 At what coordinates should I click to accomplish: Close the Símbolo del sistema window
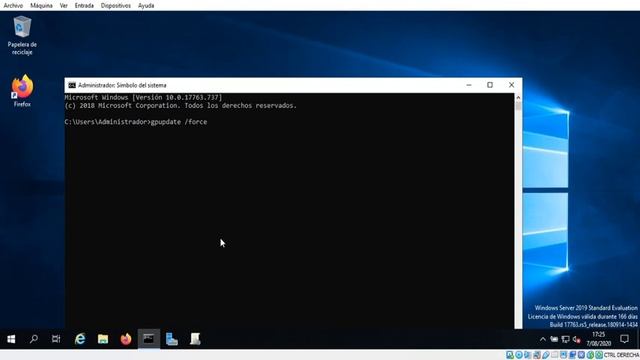click(511, 85)
